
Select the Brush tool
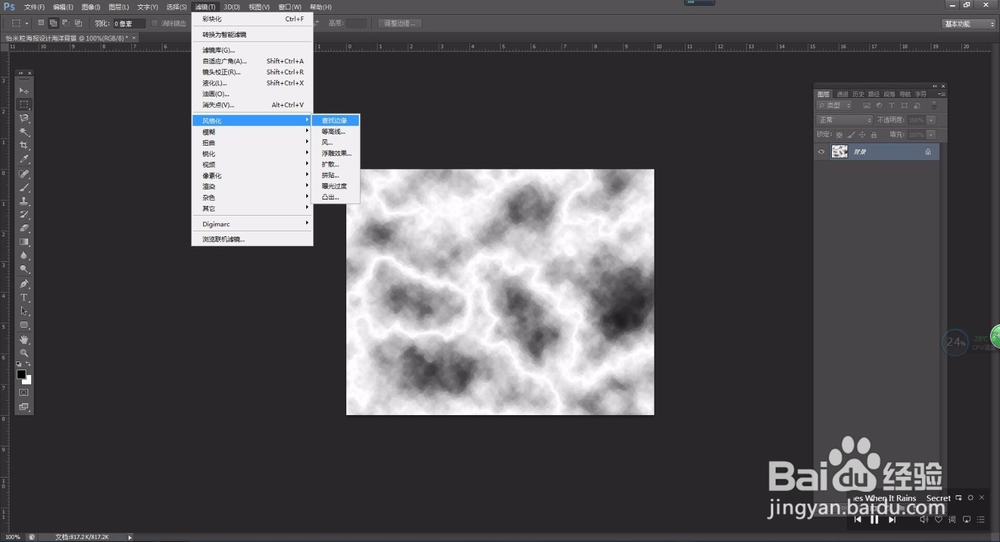pyautogui.click(x=24, y=187)
